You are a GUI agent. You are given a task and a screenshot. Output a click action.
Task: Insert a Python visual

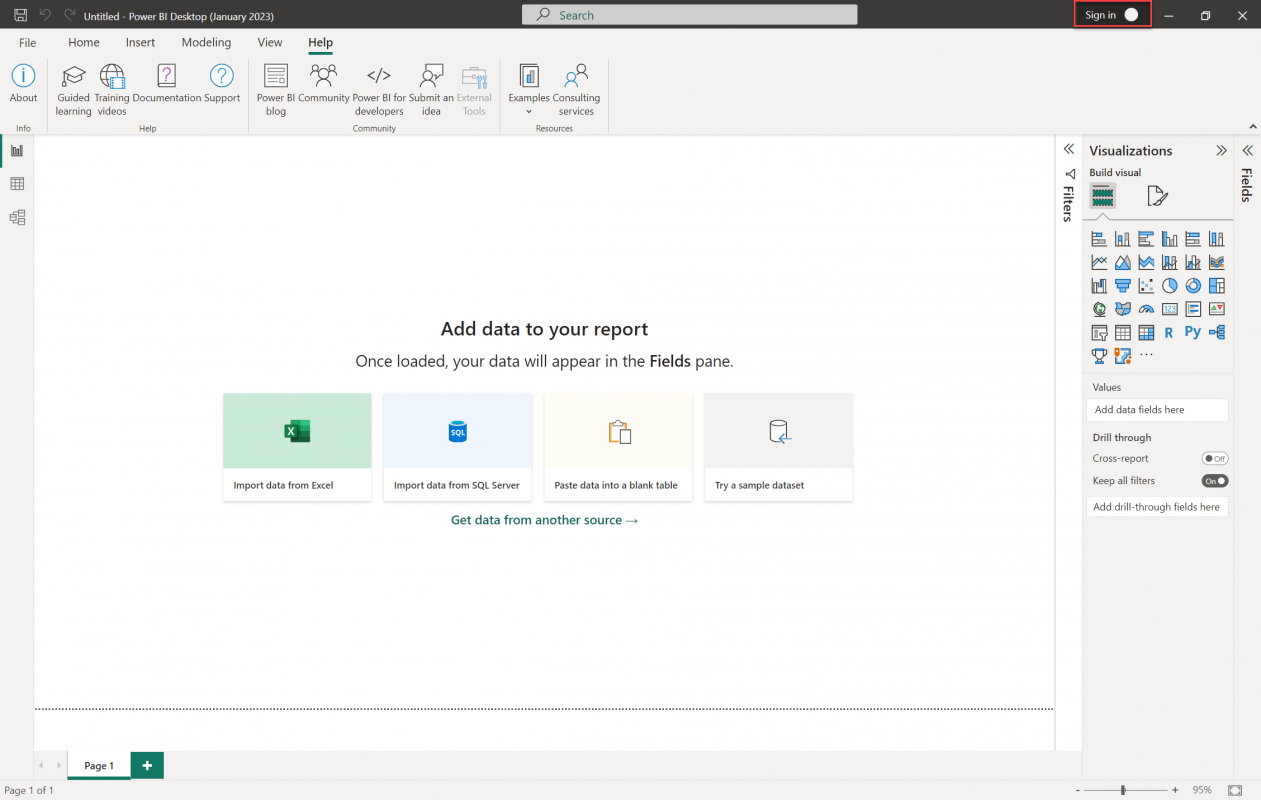[1193, 332]
